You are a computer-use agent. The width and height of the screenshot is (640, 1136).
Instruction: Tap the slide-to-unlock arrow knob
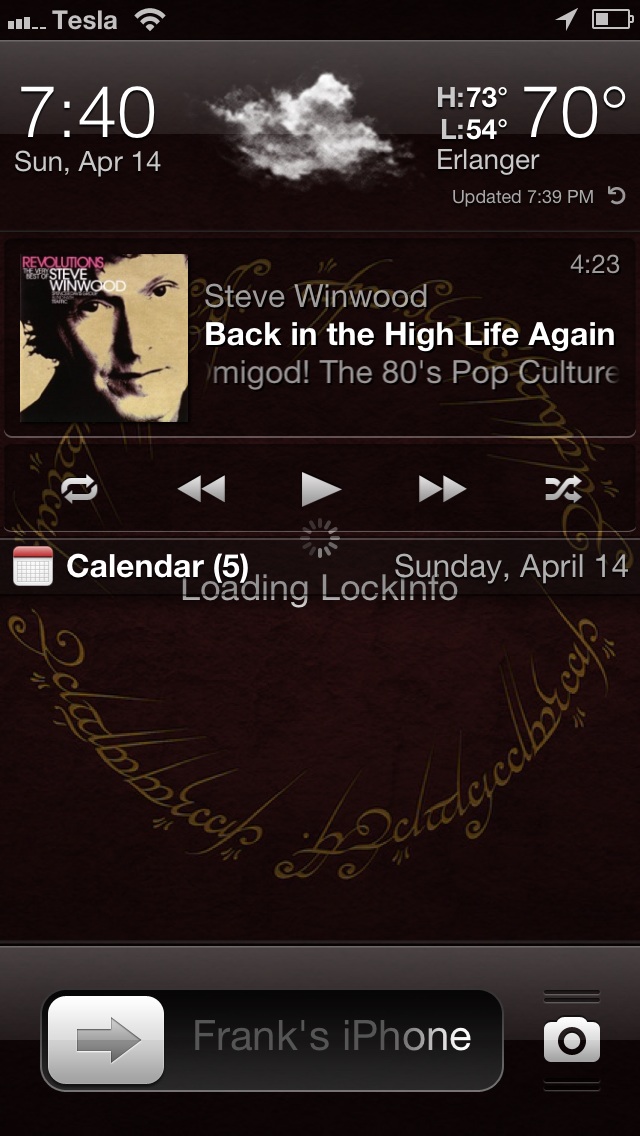(x=106, y=1040)
